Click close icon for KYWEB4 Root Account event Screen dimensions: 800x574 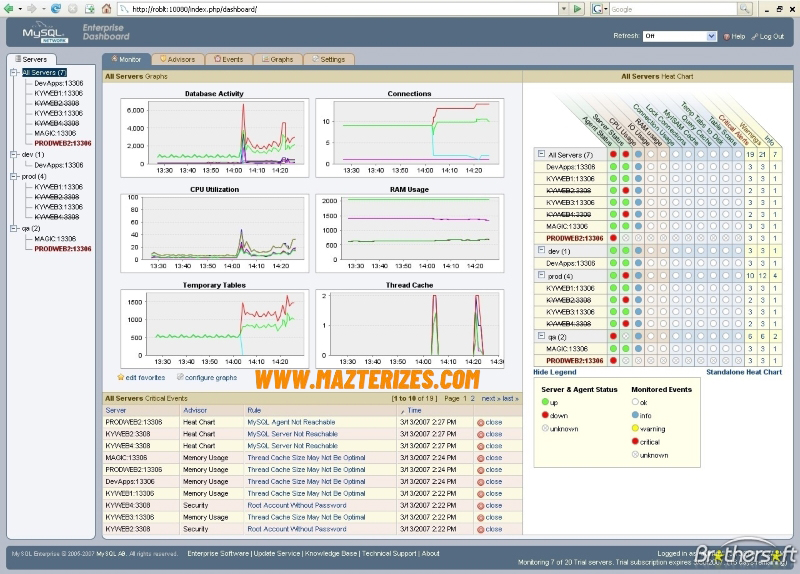[x=481, y=506]
